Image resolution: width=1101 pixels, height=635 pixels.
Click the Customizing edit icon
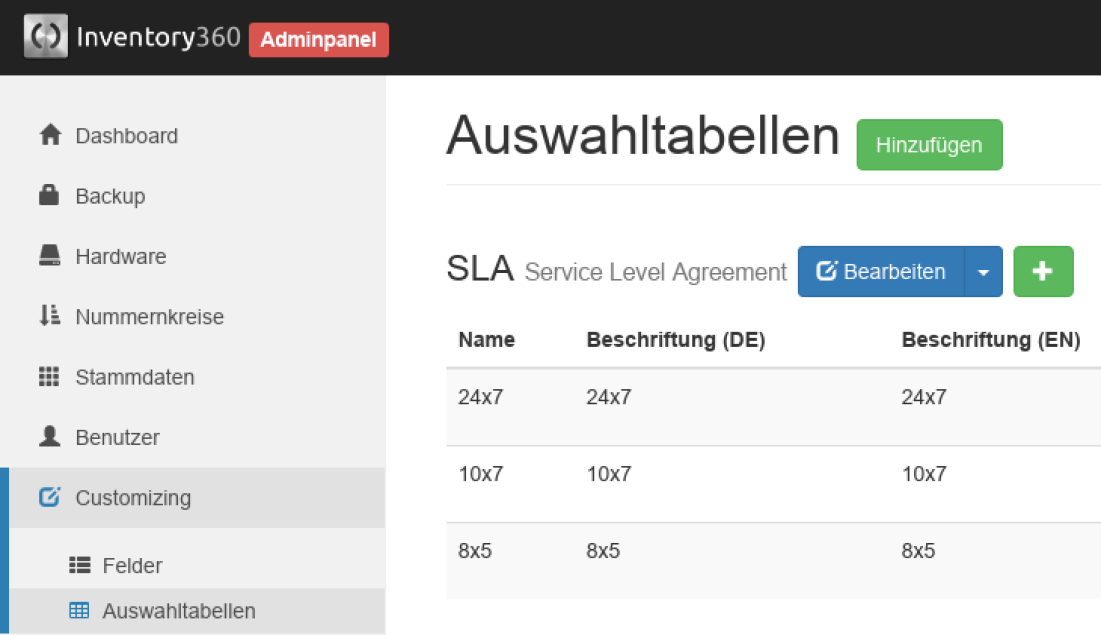point(49,497)
